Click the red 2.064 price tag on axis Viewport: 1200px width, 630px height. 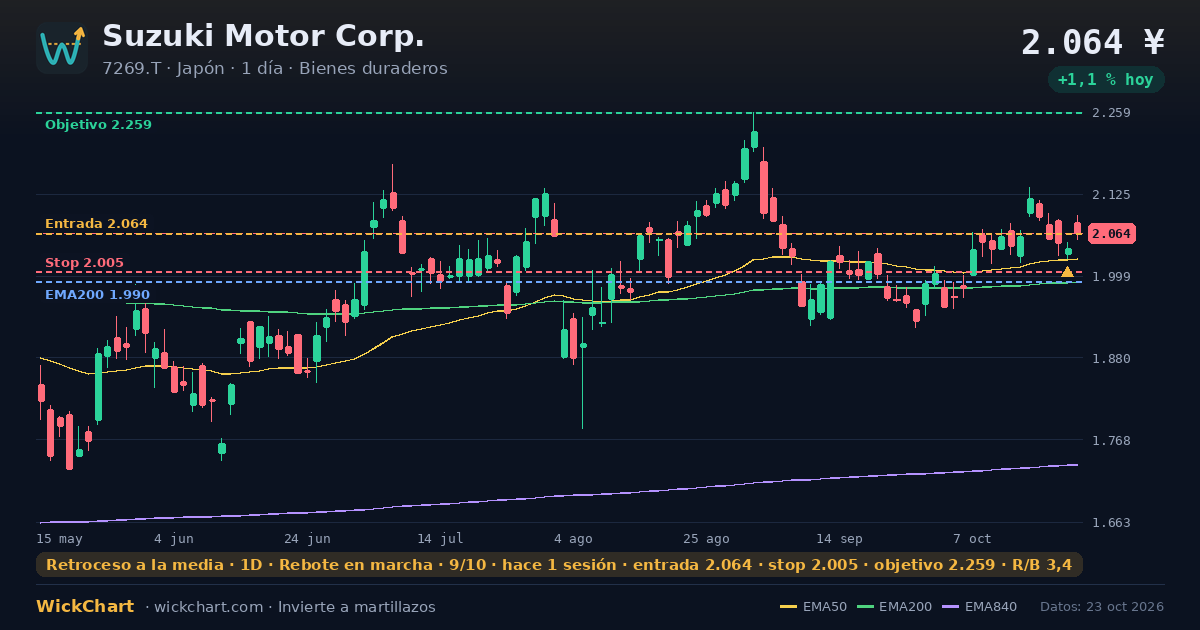tap(1111, 234)
